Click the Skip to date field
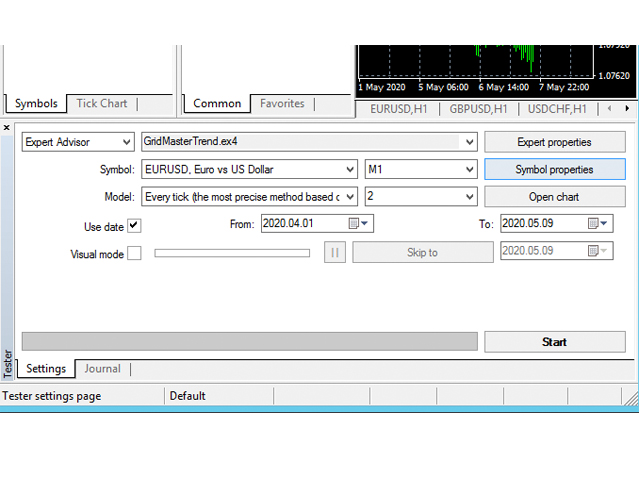Screen dimensions: 640x480 (x=557, y=251)
